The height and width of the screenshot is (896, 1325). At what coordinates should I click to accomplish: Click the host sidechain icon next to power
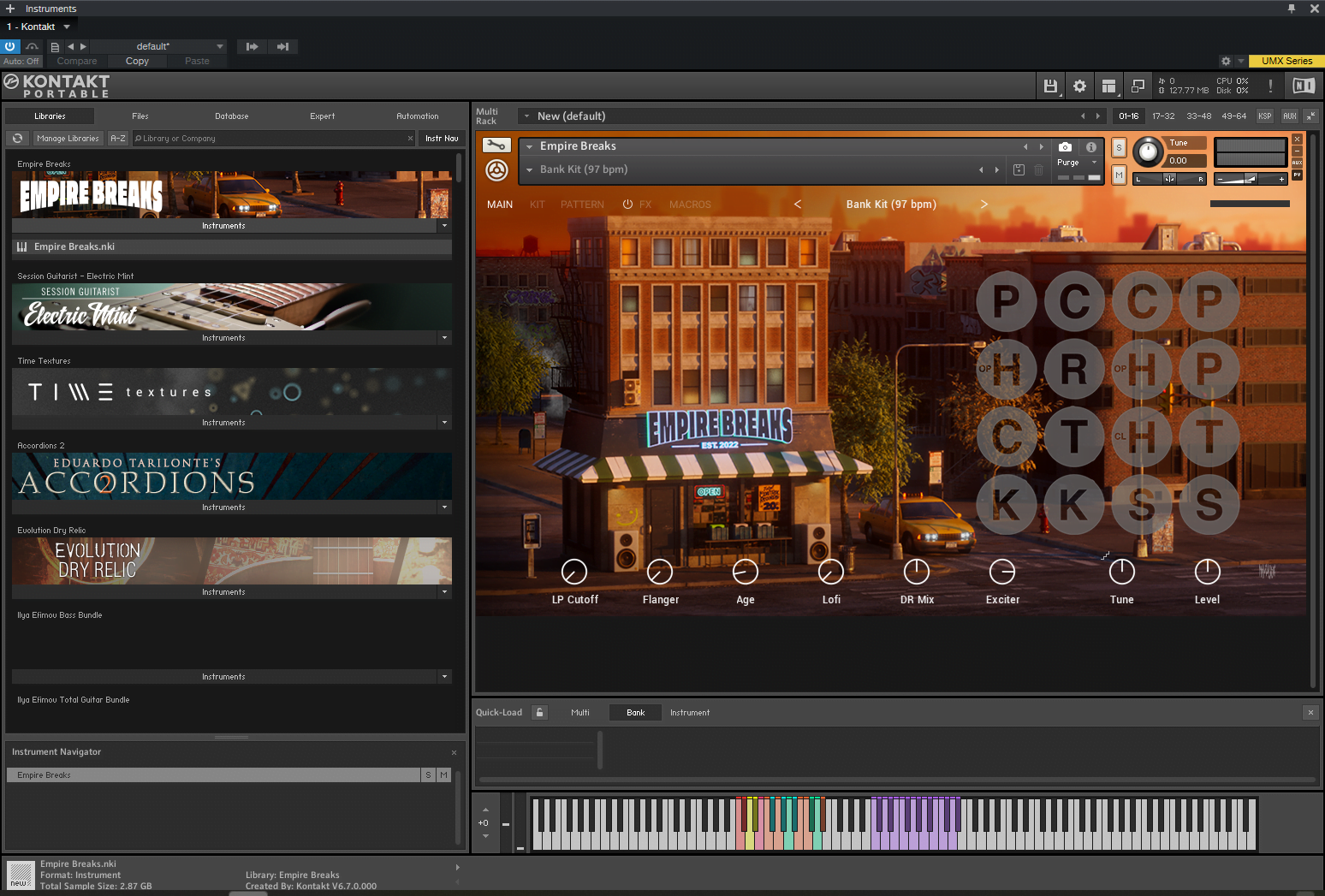coord(33,47)
